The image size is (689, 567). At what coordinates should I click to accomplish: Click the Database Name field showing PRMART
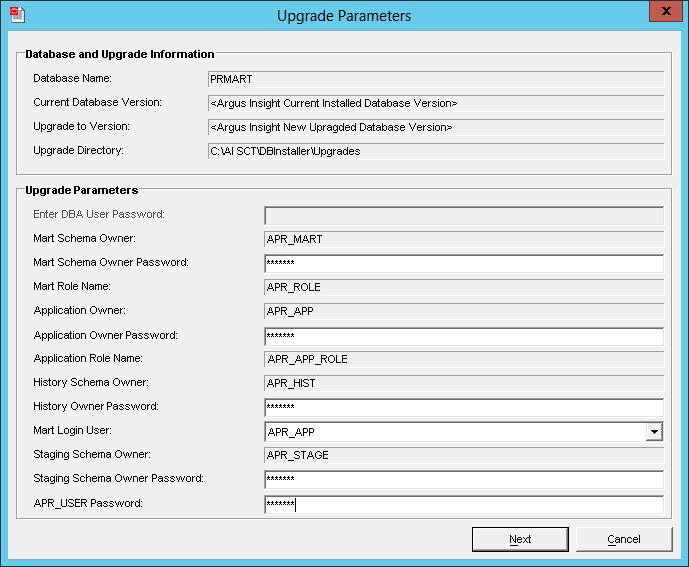436,79
